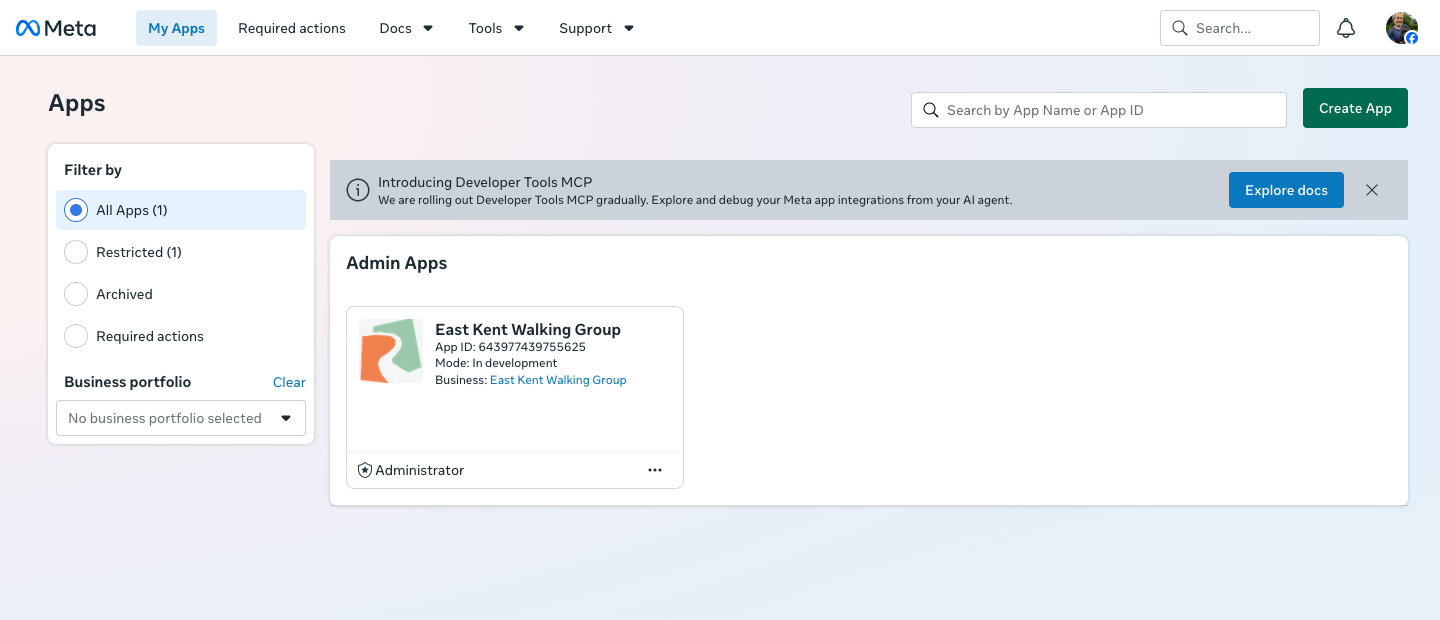The width and height of the screenshot is (1440, 620).
Task: Expand the Tools dropdown menu
Action: click(497, 28)
